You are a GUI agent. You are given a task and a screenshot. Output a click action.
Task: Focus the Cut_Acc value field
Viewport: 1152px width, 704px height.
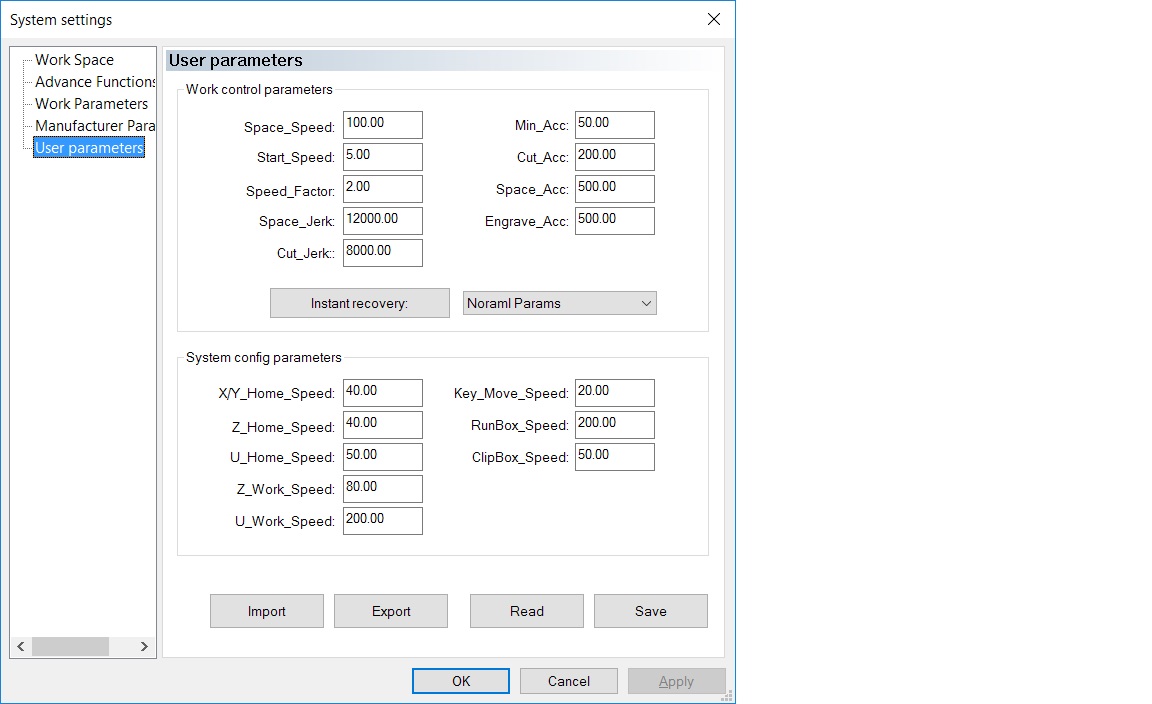pyautogui.click(x=615, y=157)
